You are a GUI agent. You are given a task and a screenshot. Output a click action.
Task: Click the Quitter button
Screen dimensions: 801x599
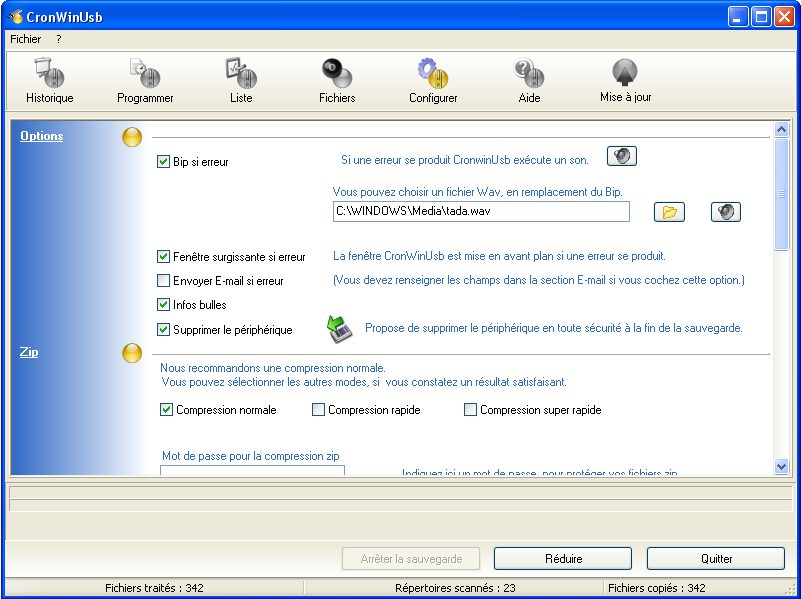coord(716,559)
